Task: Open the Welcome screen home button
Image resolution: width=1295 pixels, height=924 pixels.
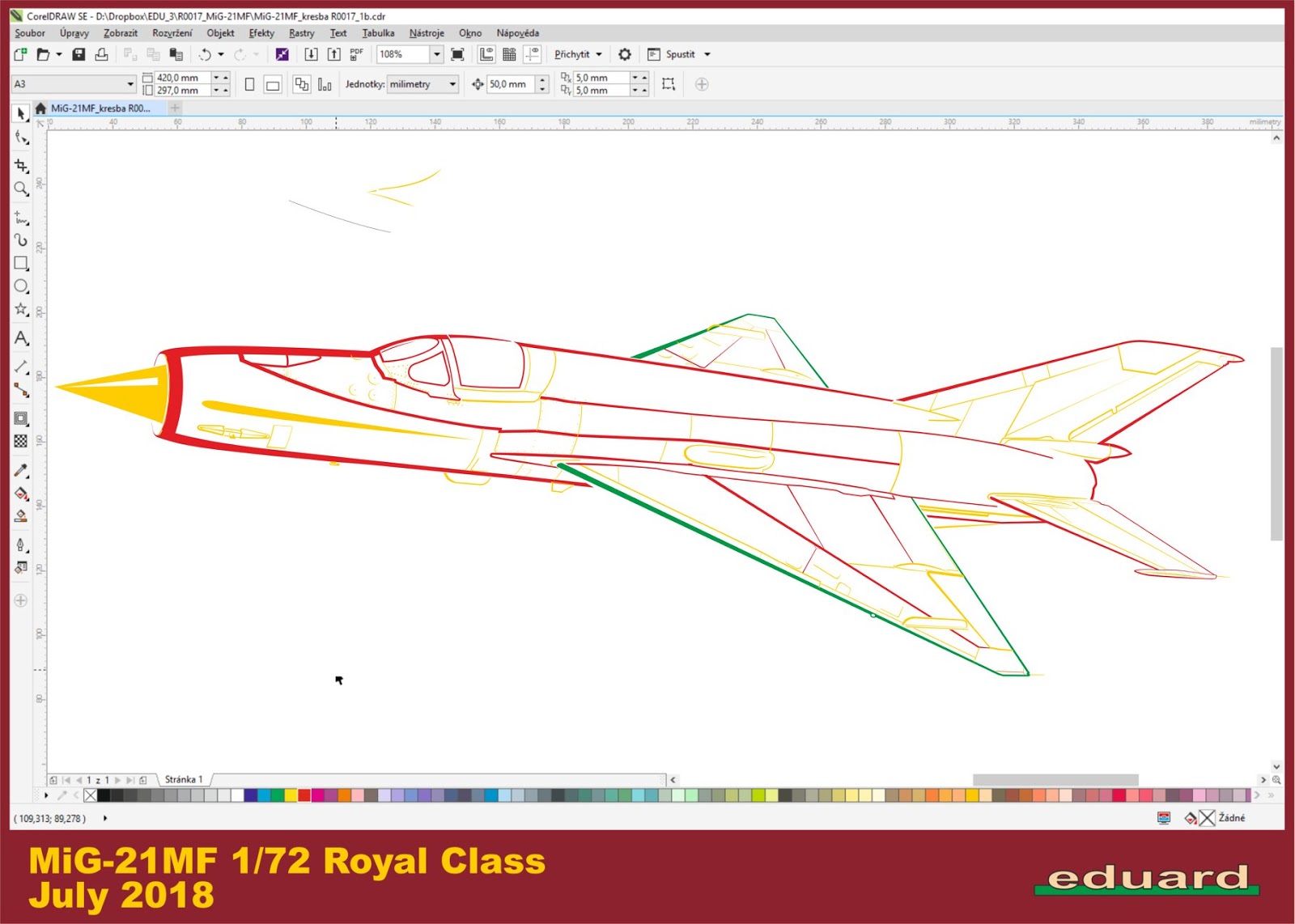Action: point(40,108)
